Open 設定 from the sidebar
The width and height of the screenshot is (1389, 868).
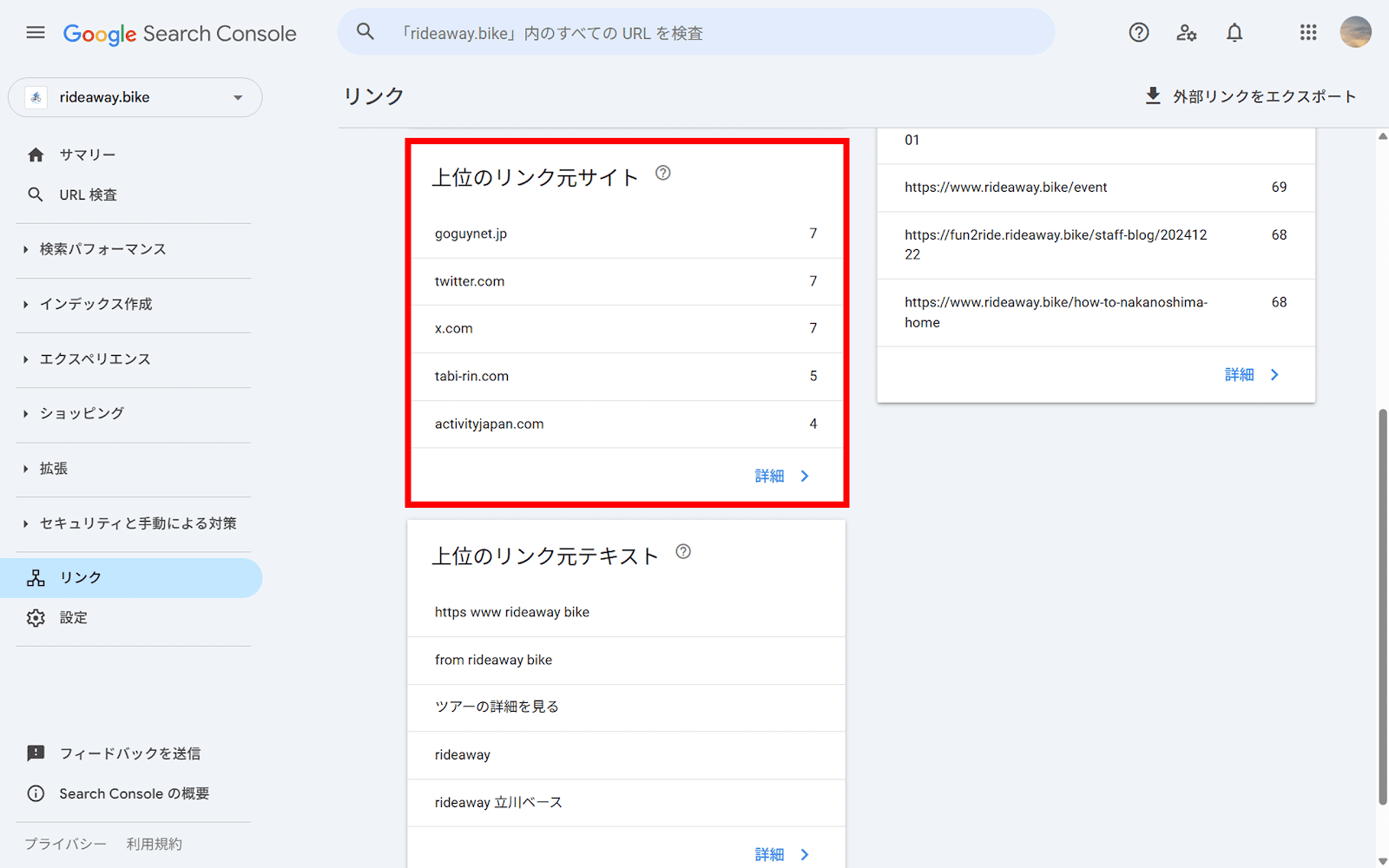point(74,617)
